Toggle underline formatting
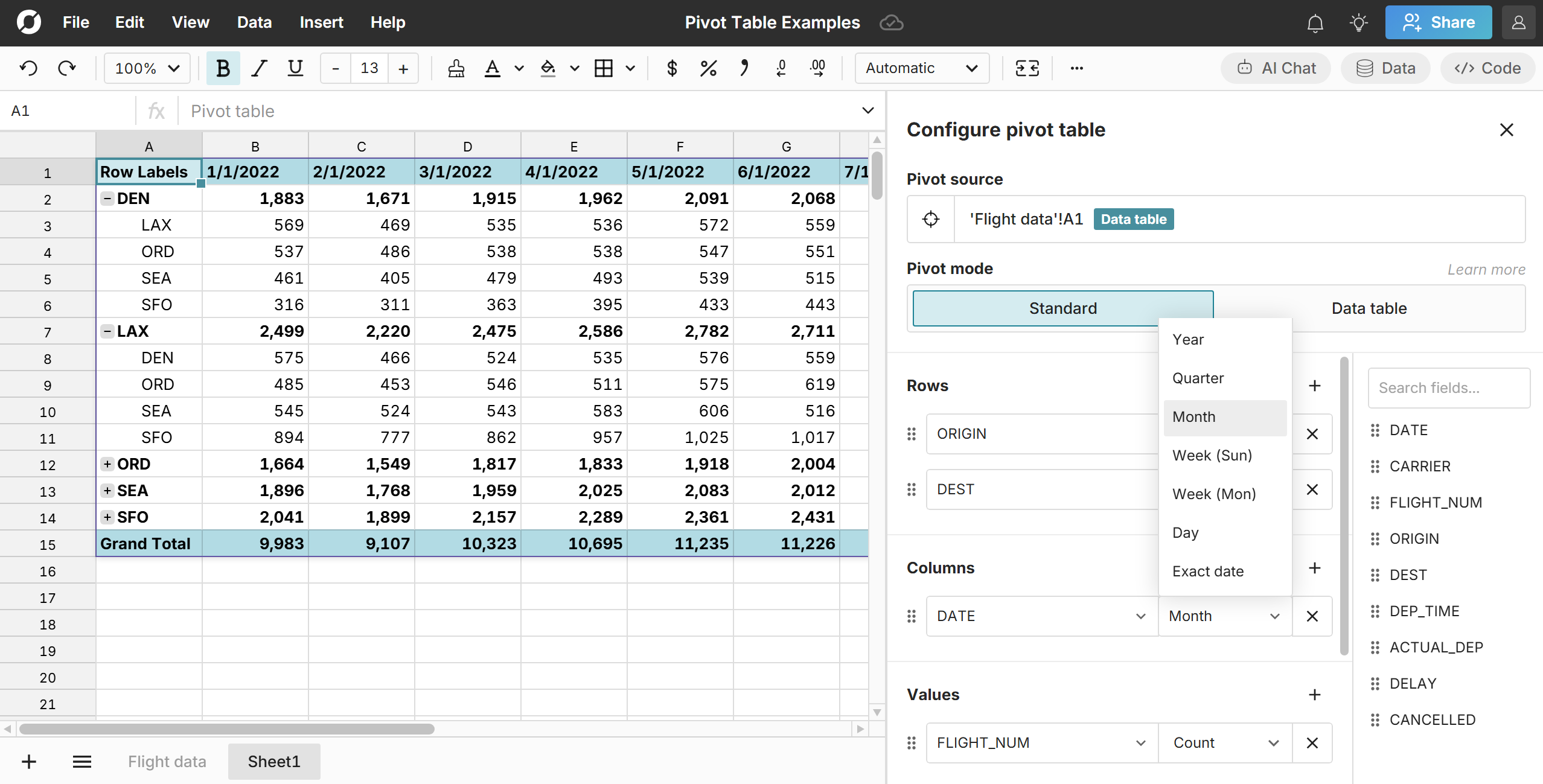The image size is (1543, 784). click(x=295, y=68)
